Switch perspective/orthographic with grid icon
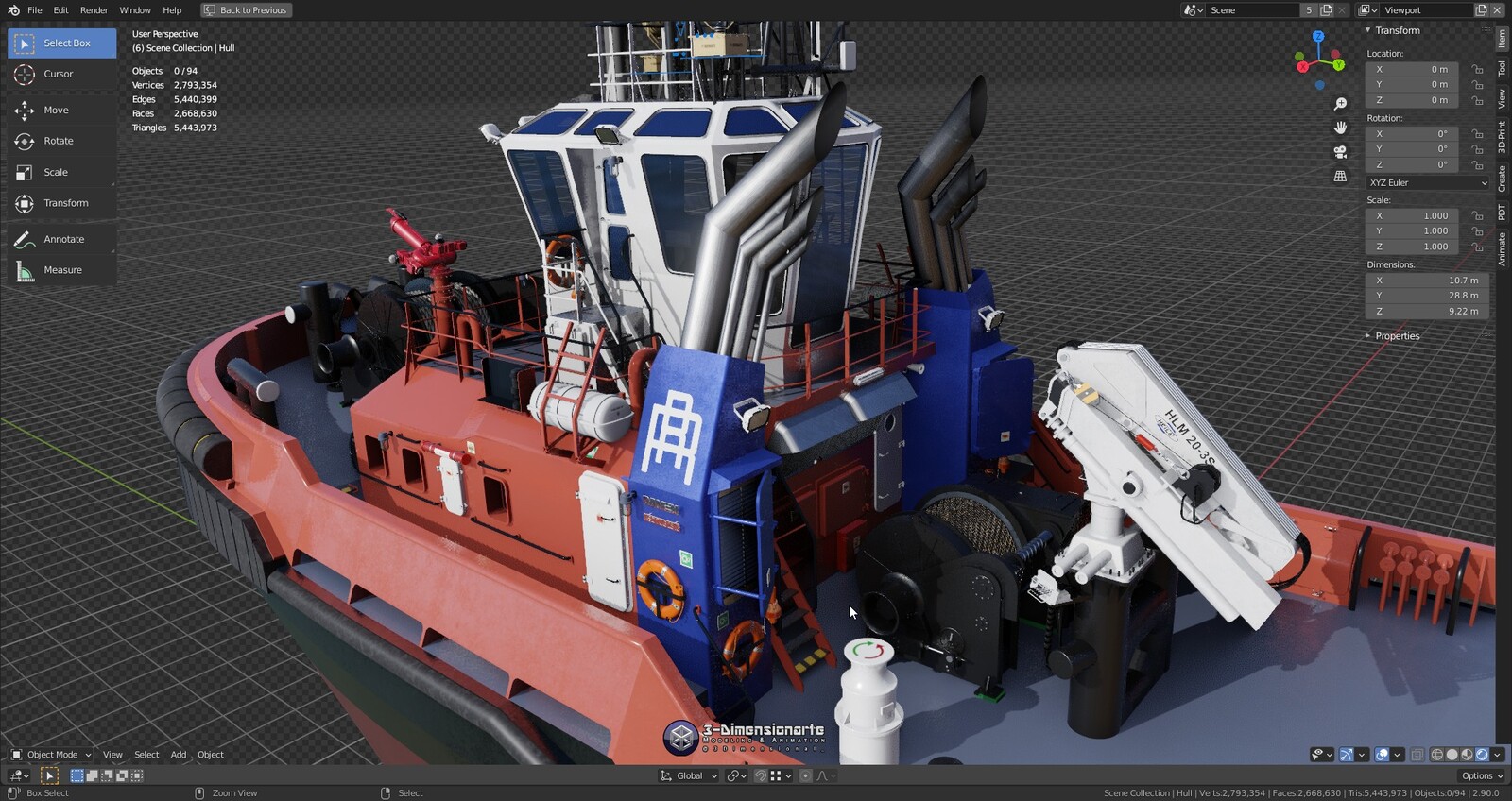Screen dimensions: 1512x801 click(x=1340, y=176)
